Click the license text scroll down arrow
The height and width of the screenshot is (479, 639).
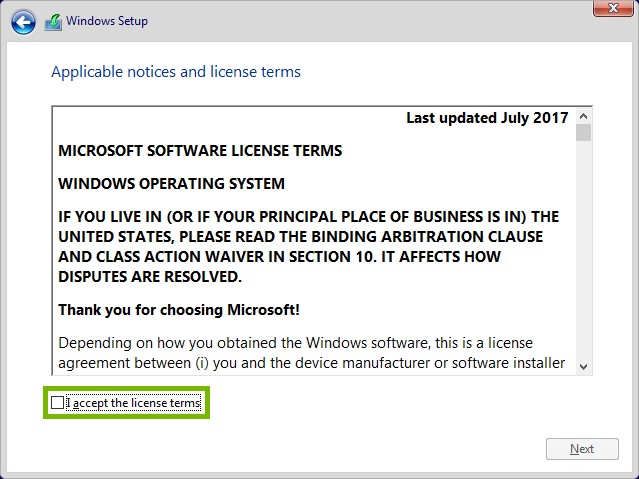tap(583, 366)
